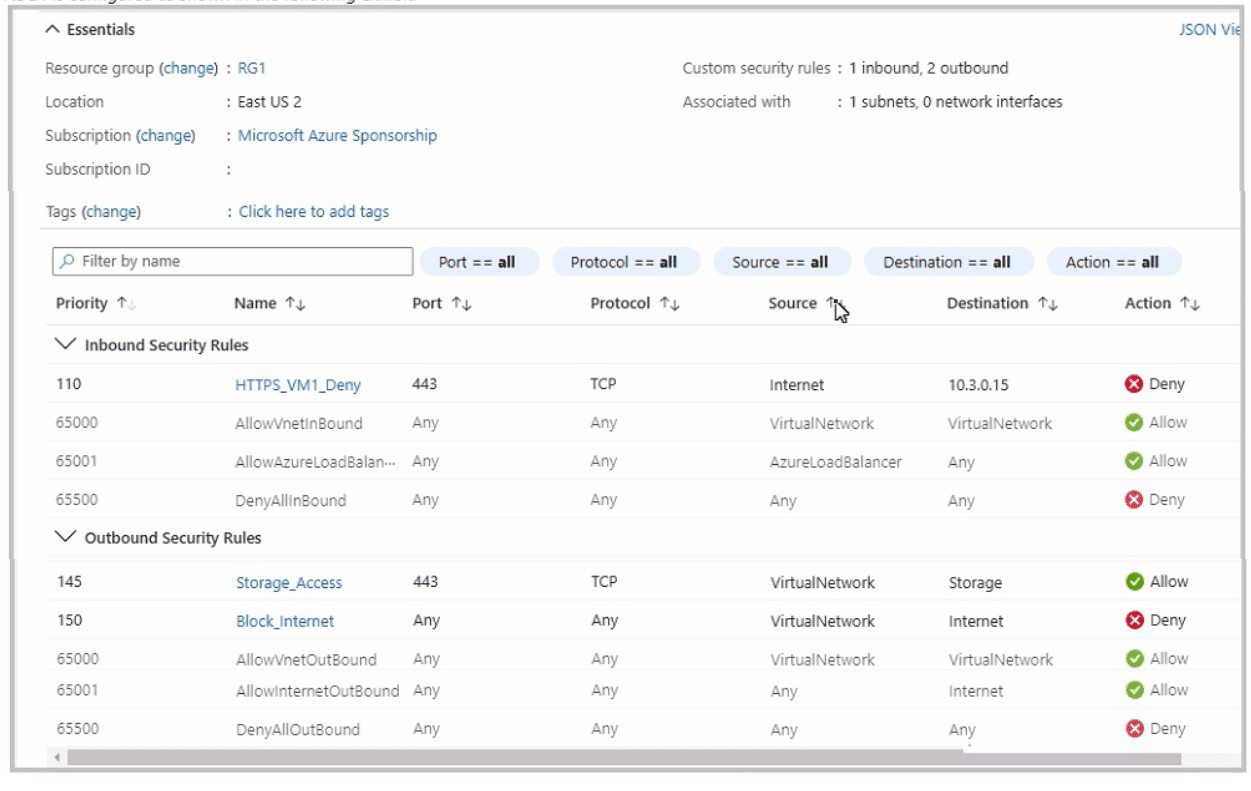This screenshot has width=1251, height=791.
Task: Open the Block_Internet outbound rule
Action: (x=285, y=621)
